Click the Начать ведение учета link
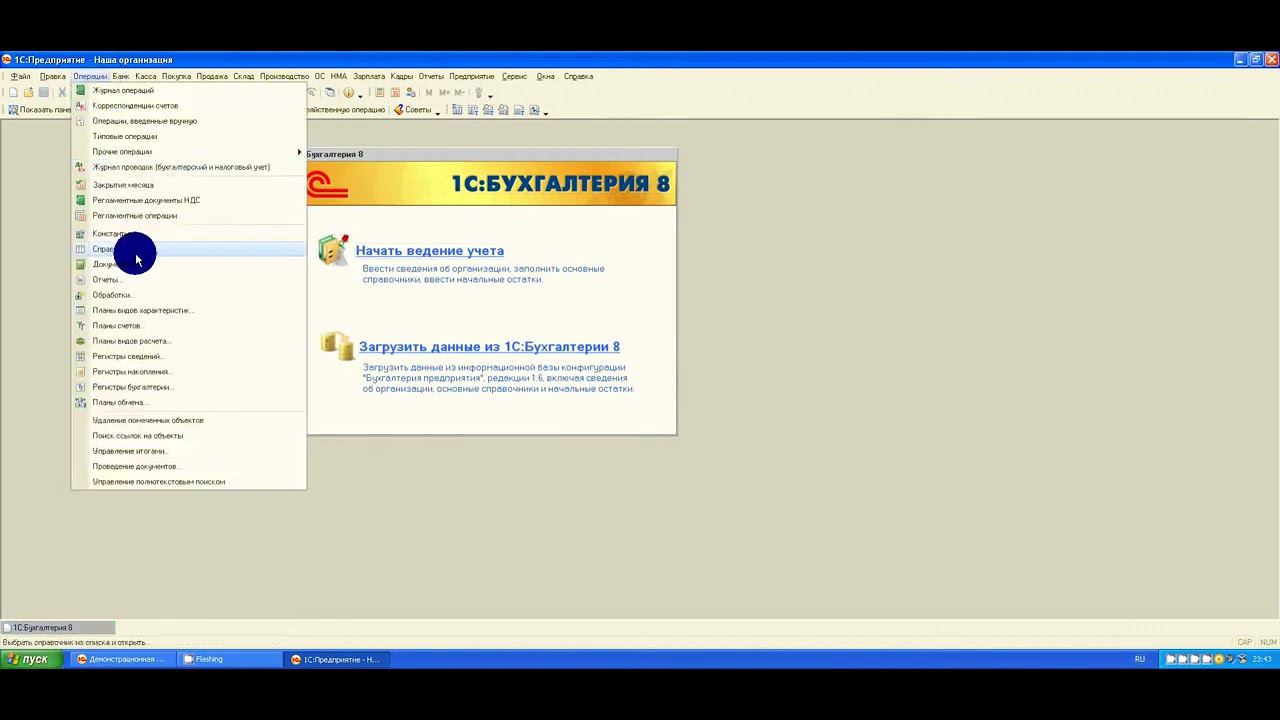The height and width of the screenshot is (720, 1280). point(430,251)
